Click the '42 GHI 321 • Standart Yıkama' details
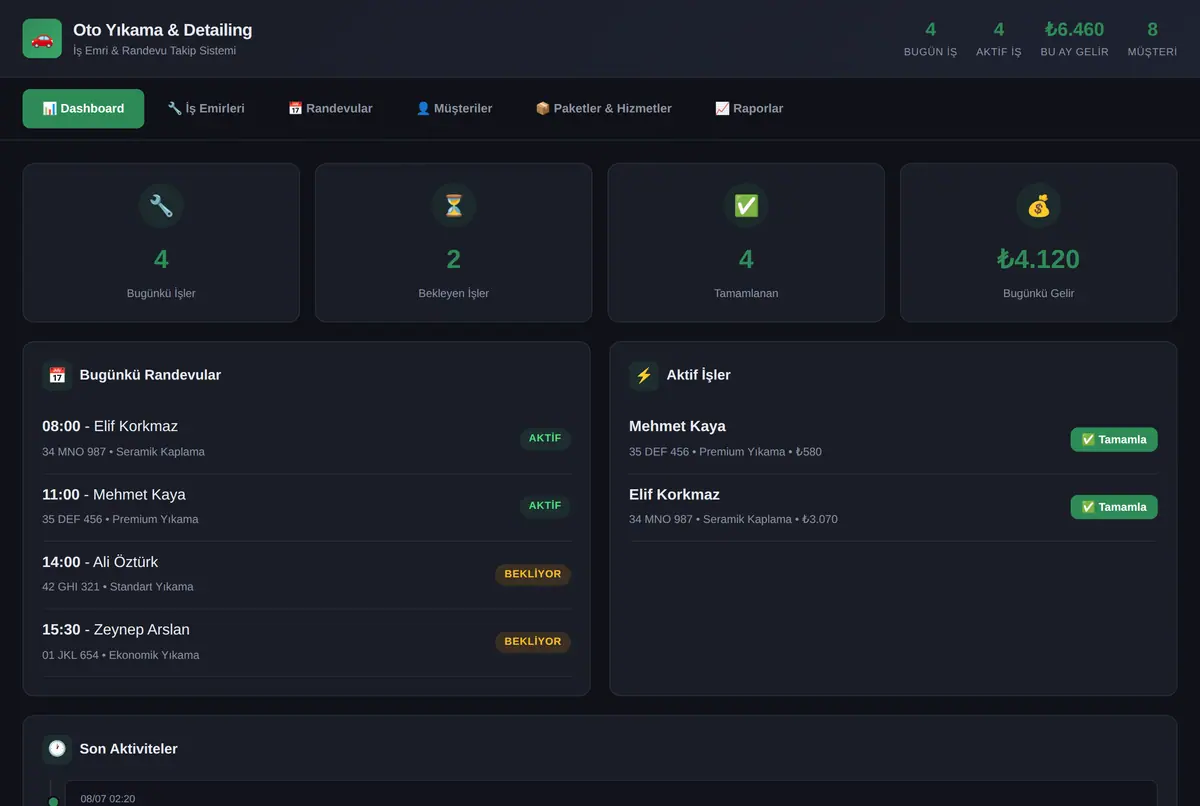Viewport: 1200px width, 806px height. point(118,587)
